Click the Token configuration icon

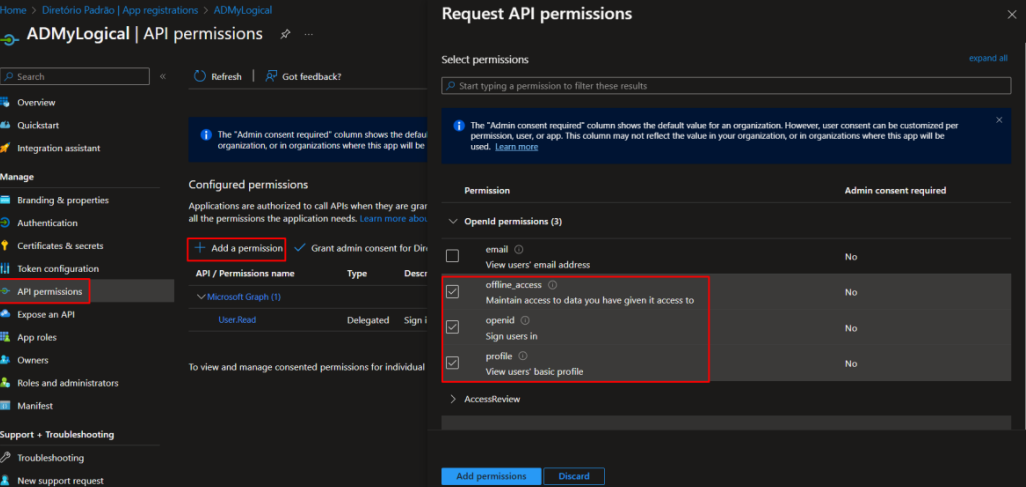click(5, 268)
